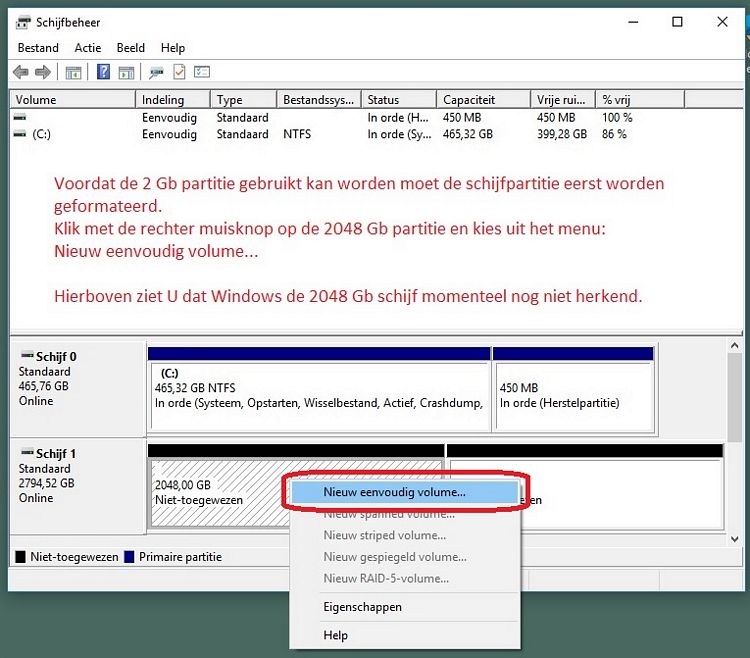Choose Nieuw eenvoudig volume... from context menu

[x=405, y=492]
